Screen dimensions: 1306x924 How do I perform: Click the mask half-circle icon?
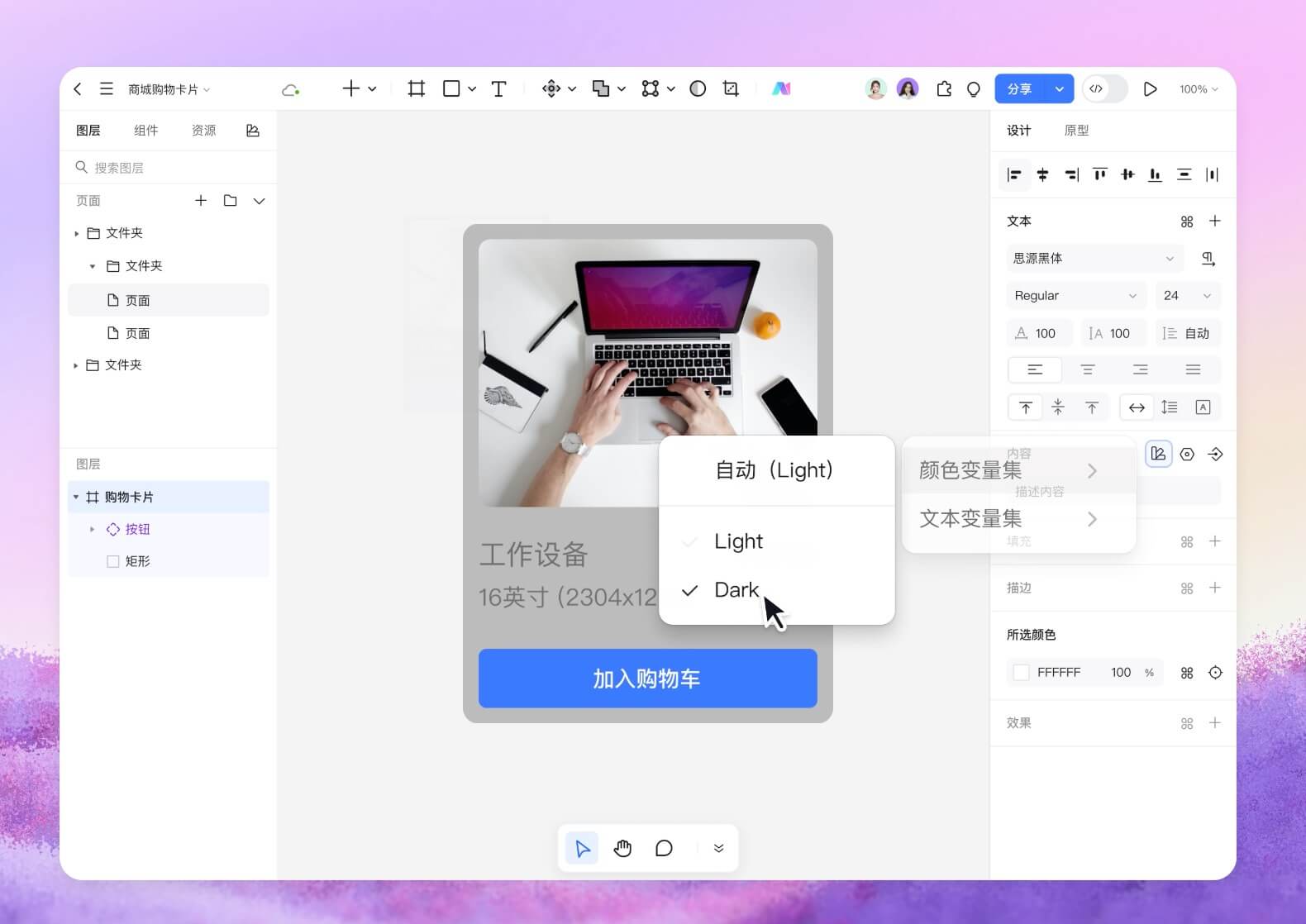pyautogui.click(x=698, y=88)
